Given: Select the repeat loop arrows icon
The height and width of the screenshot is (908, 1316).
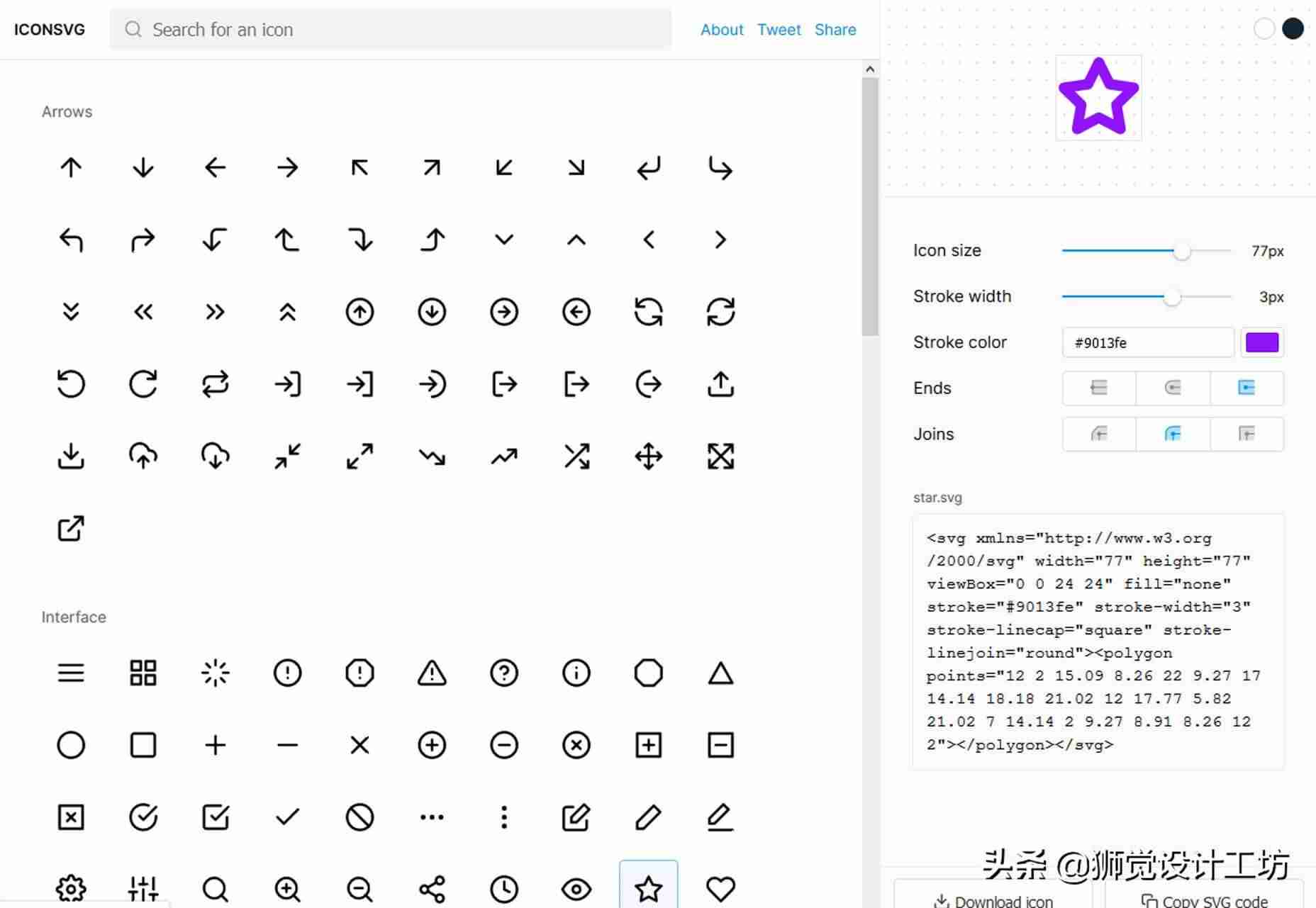Looking at the screenshot, I should tap(215, 384).
